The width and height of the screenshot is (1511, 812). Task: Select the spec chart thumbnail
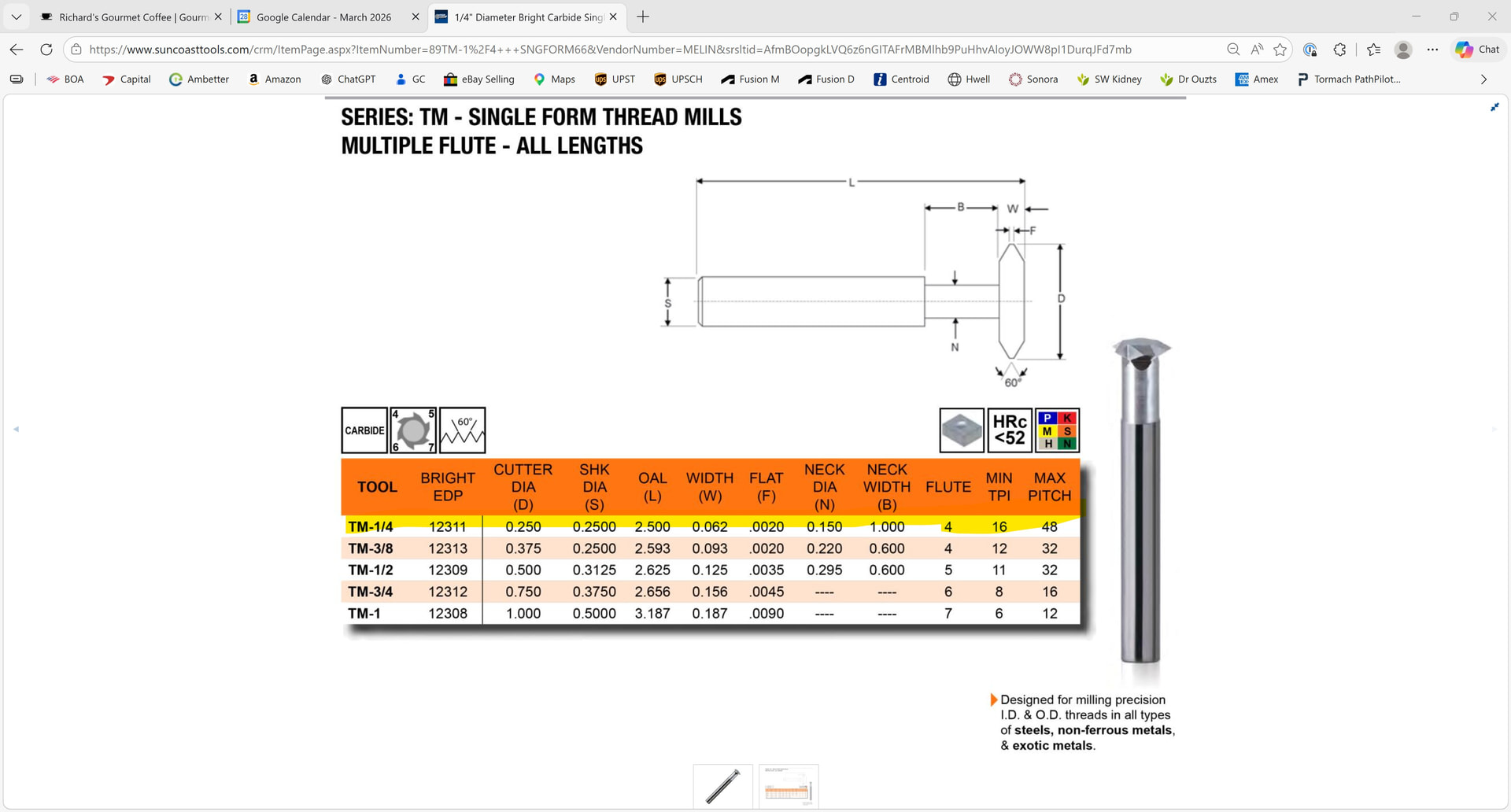[789, 786]
